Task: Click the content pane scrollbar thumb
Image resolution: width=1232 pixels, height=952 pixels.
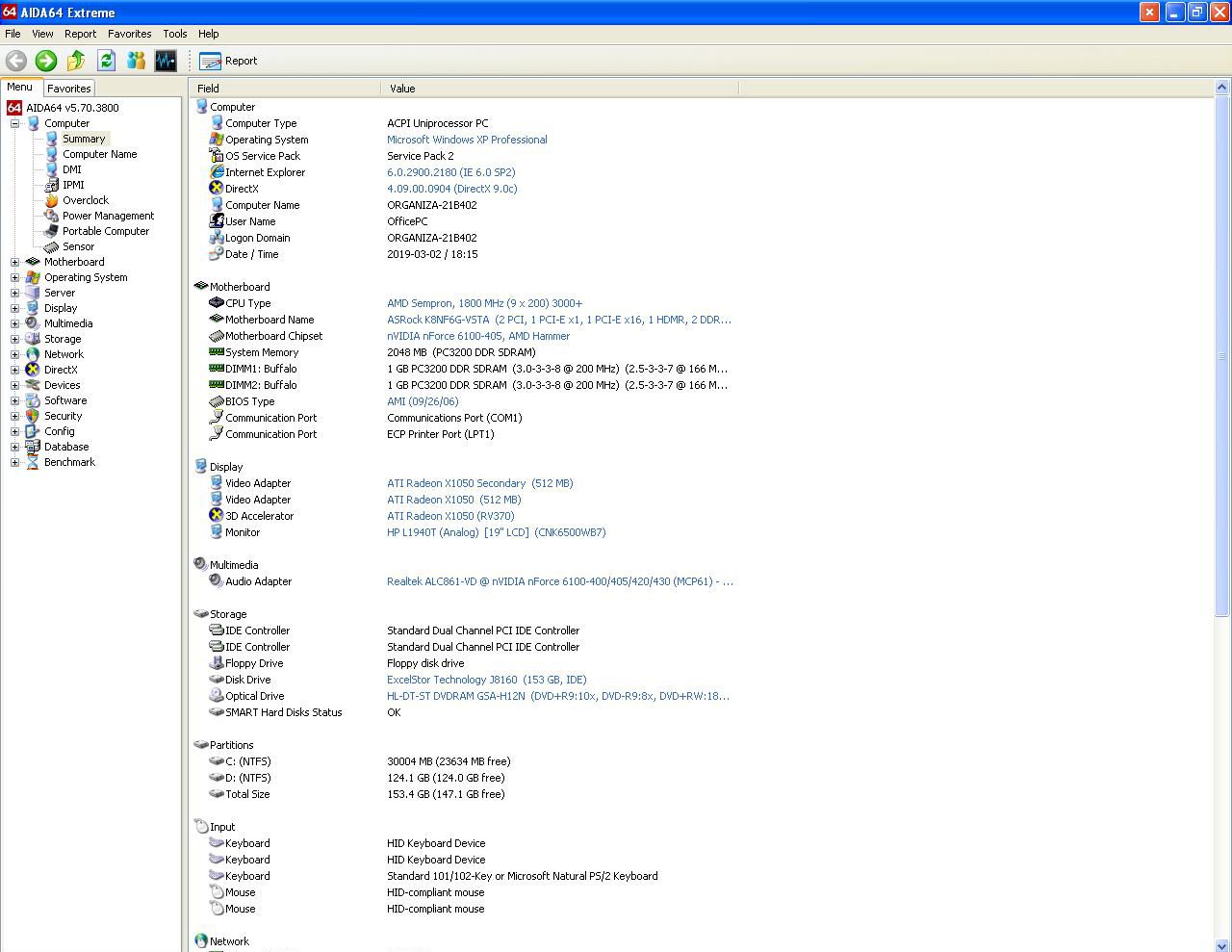Action: pyautogui.click(x=1222, y=356)
